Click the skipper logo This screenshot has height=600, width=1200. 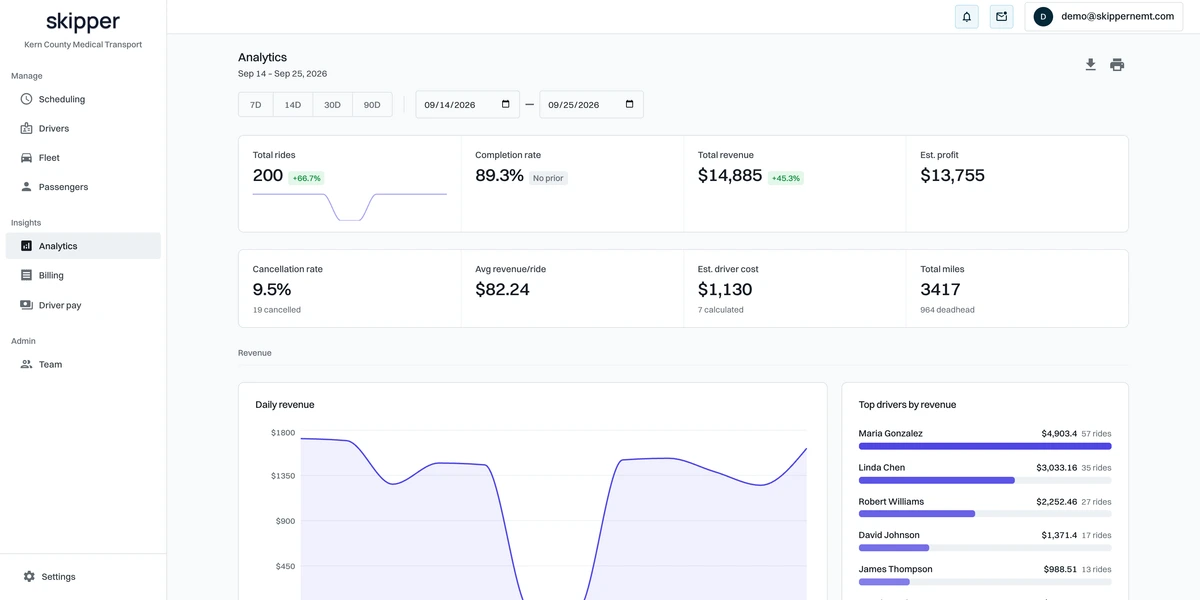[83, 22]
